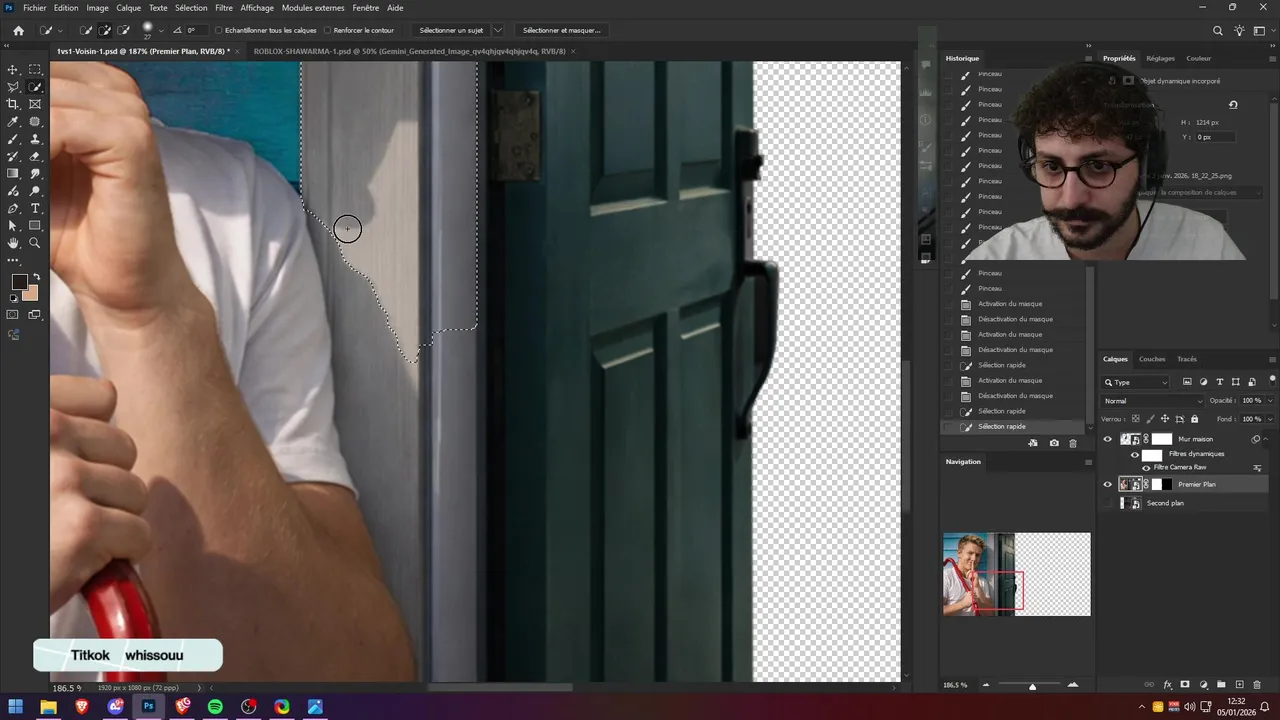This screenshot has height=720, width=1280.
Task: Show the Second plan layer
Action: tap(1107, 503)
